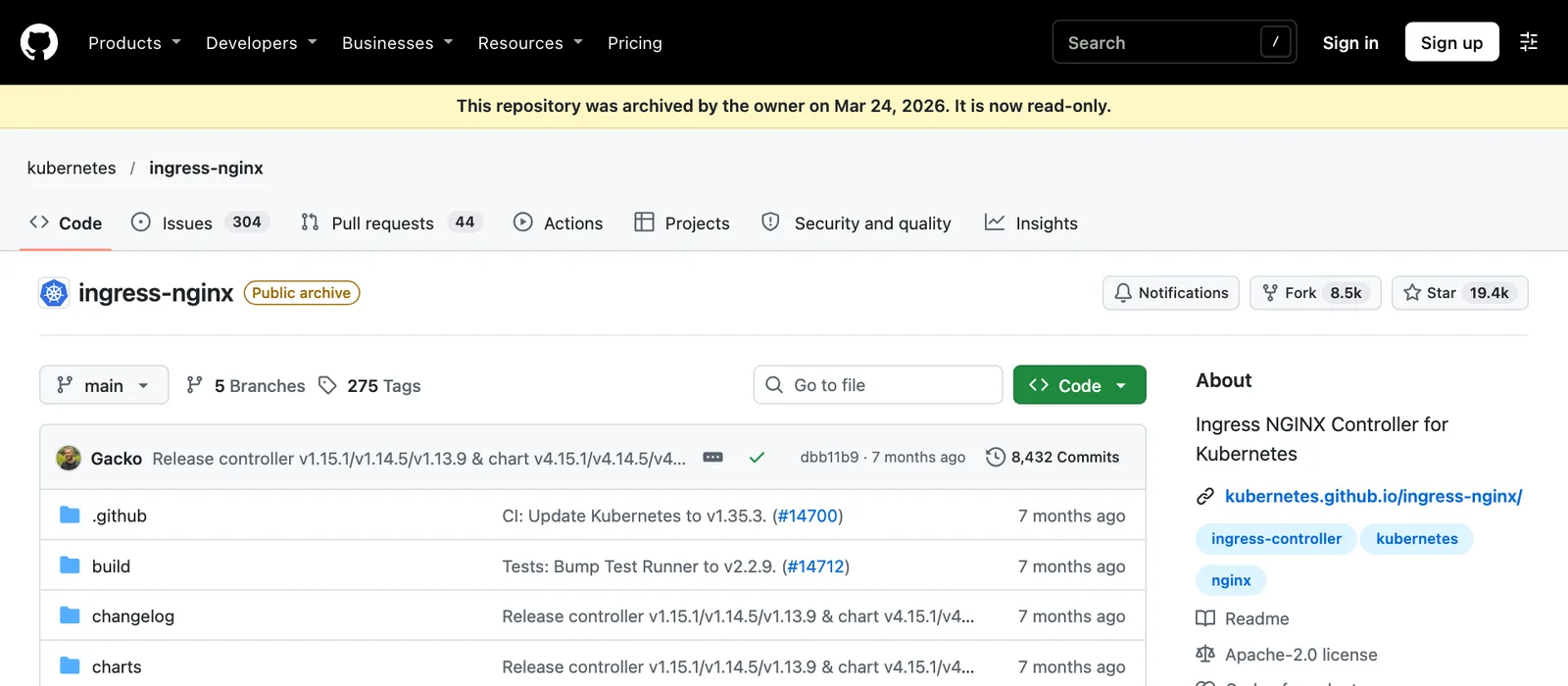
Task: View the 275 Tags list
Action: click(x=369, y=385)
